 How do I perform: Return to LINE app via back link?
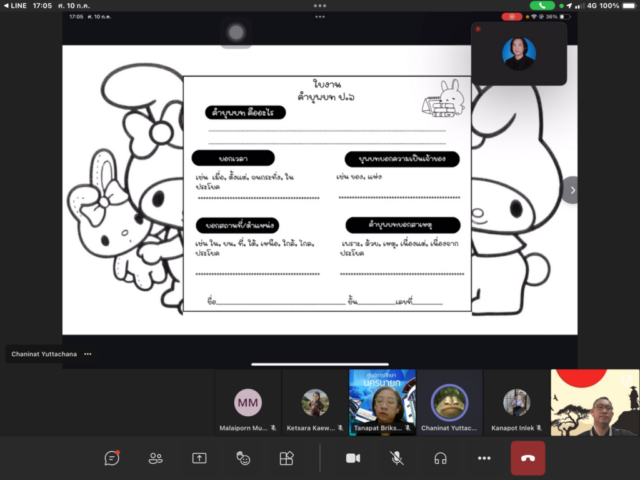[15, 6]
